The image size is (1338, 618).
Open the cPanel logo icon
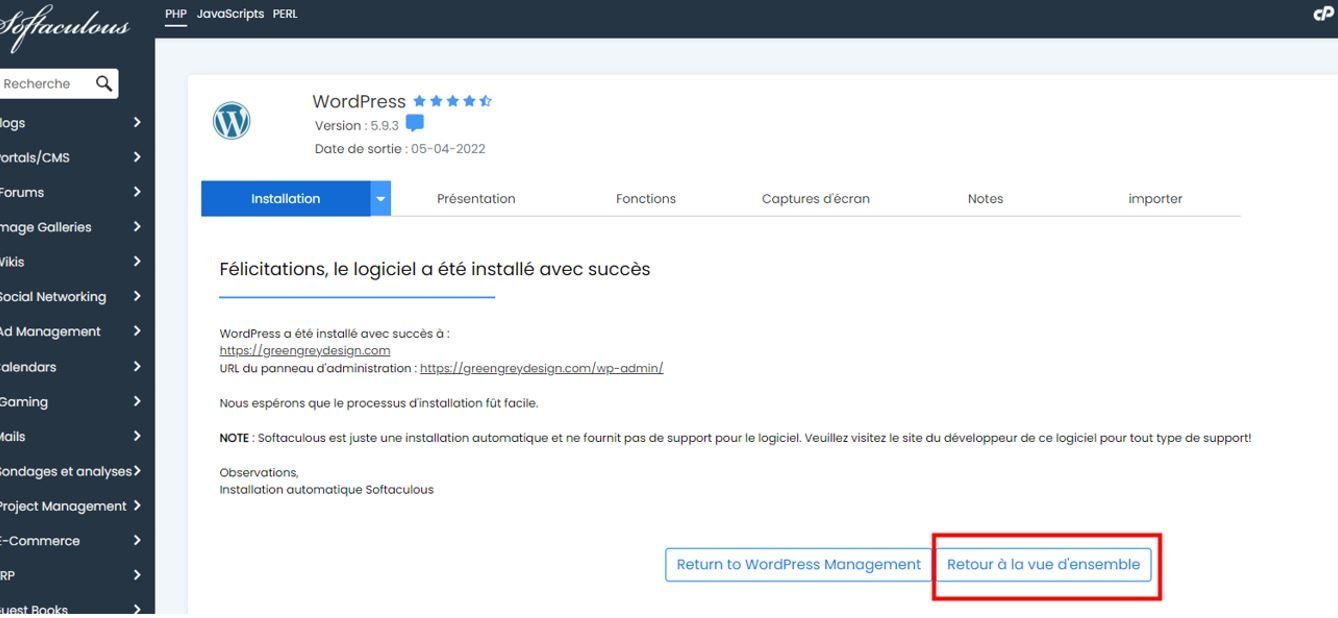pos(1325,13)
